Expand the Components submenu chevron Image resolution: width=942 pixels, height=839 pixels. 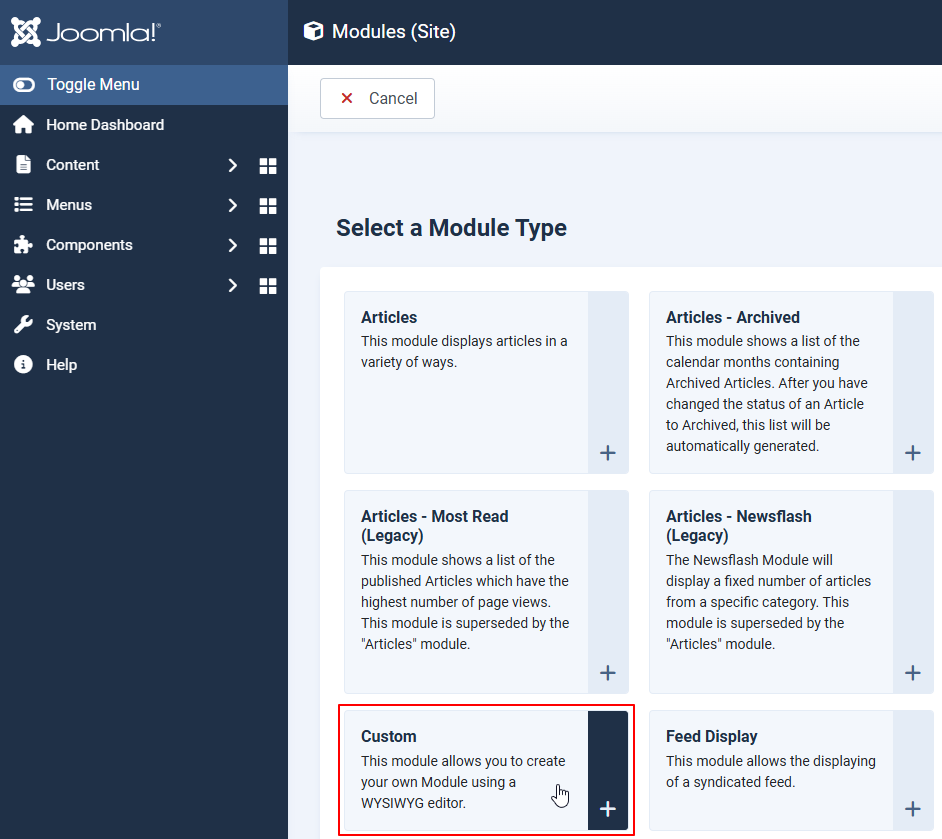point(232,245)
